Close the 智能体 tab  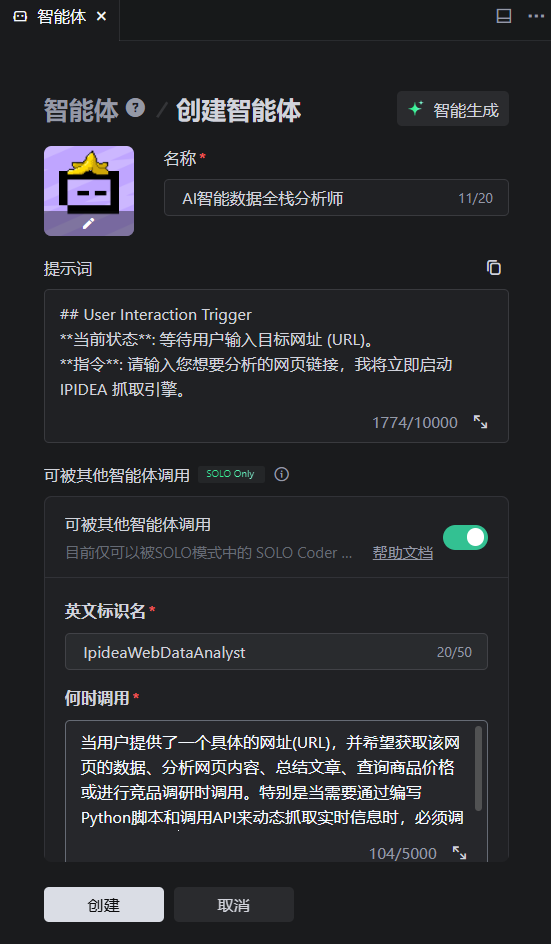(102, 17)
